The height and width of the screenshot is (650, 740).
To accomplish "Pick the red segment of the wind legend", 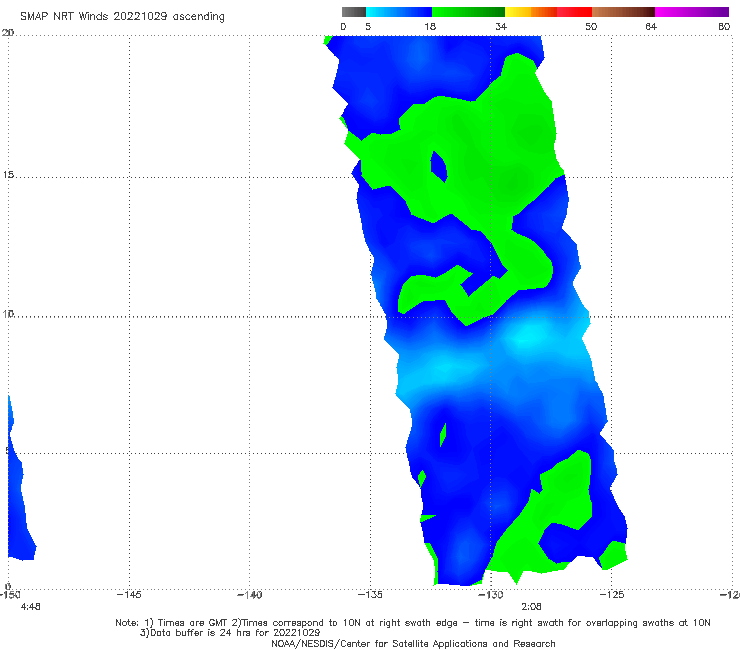I will click(x=574, y=12).
